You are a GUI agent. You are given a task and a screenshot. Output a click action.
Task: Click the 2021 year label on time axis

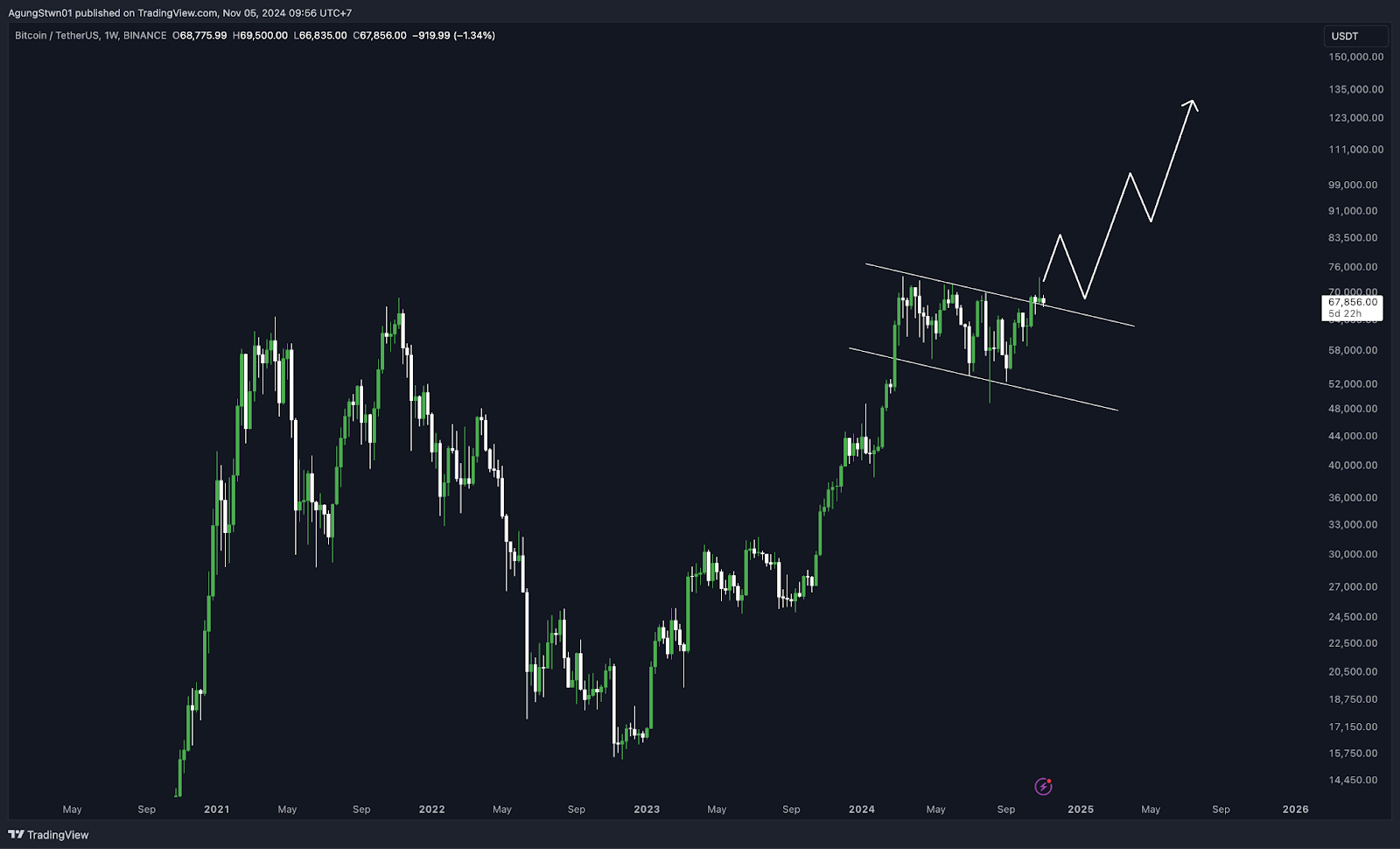(x=217, y=810)
